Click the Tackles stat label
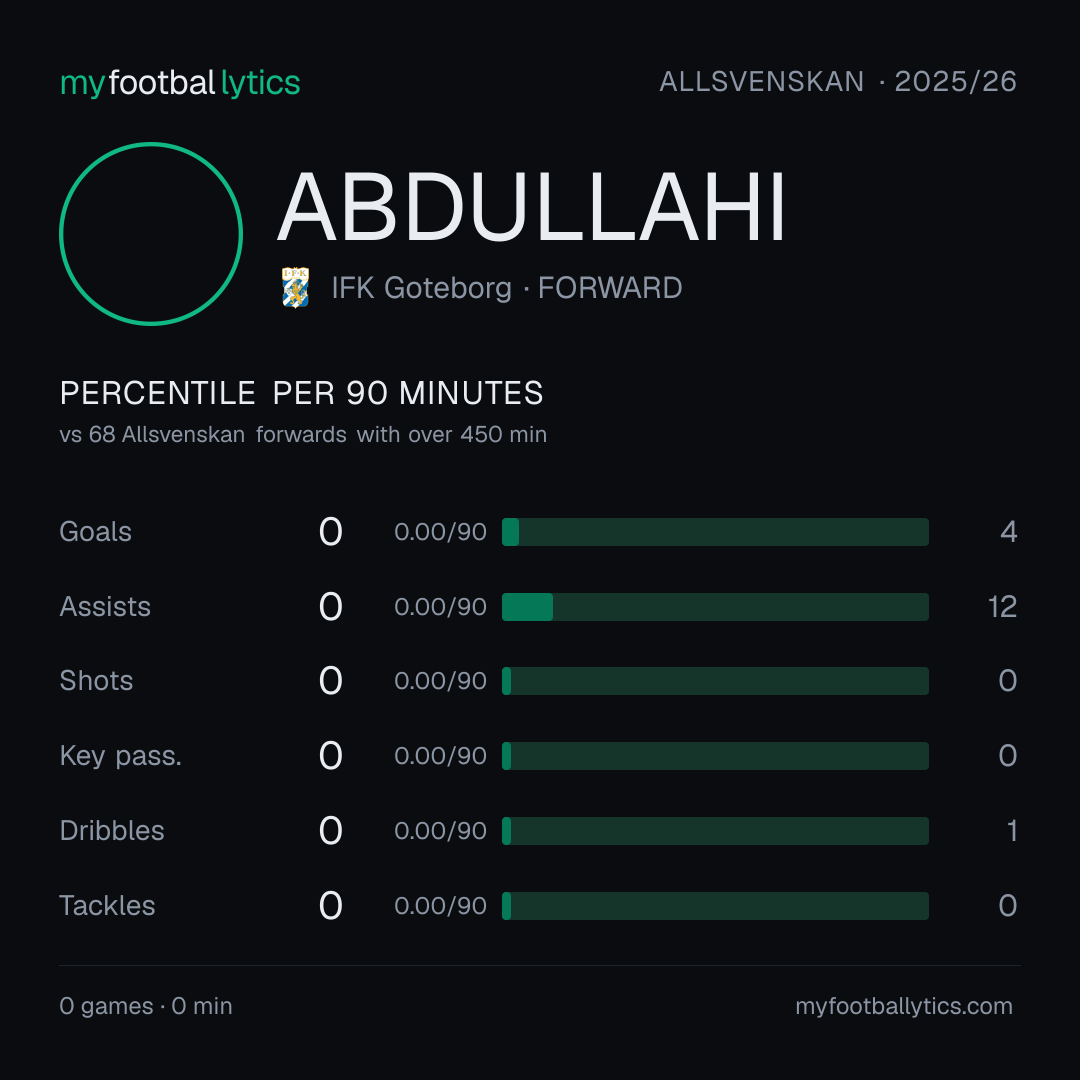This screenshot has height=1080, width=1080. click(107, 906)
